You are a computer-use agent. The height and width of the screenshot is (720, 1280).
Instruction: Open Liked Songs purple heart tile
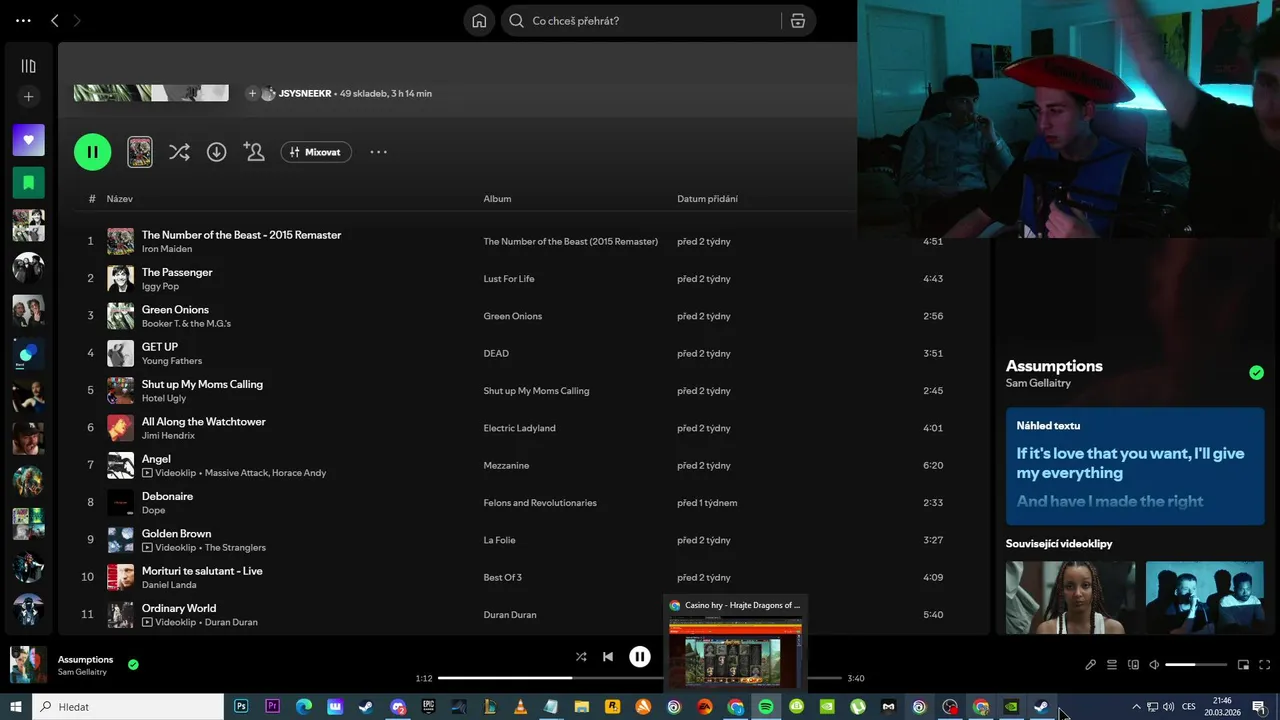[x=28, y=140]
